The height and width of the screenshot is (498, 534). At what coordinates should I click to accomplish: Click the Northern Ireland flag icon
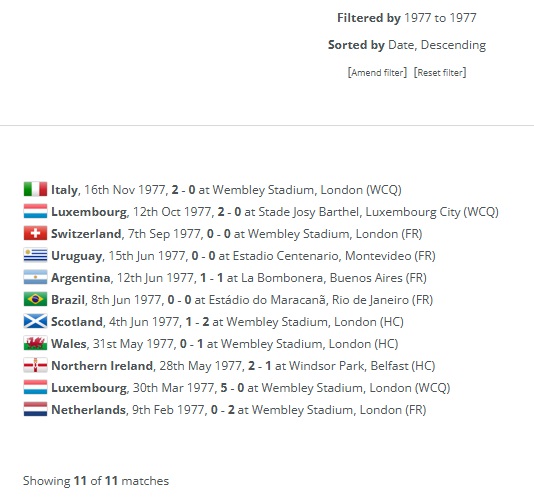point(35,365)
